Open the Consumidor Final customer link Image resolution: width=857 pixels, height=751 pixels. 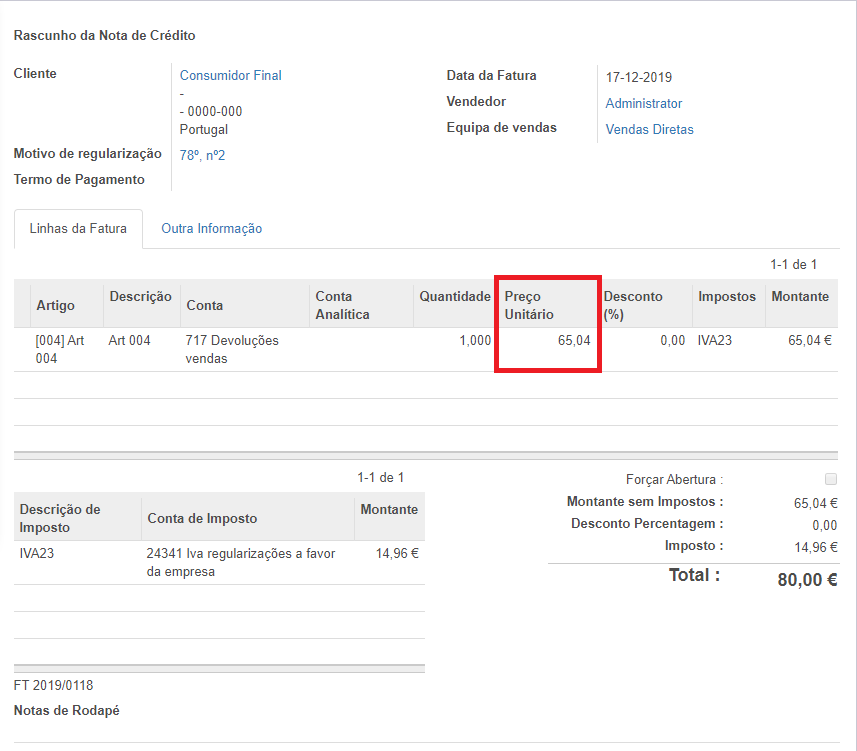pos(230,75)
